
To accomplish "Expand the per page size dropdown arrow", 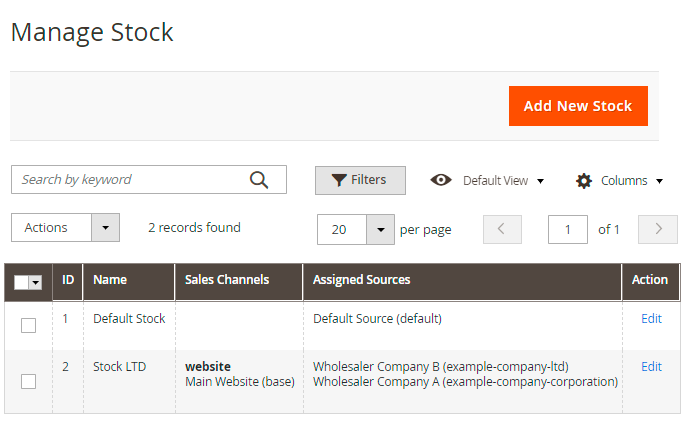I will pyautogui.click(x=380, y=229).
